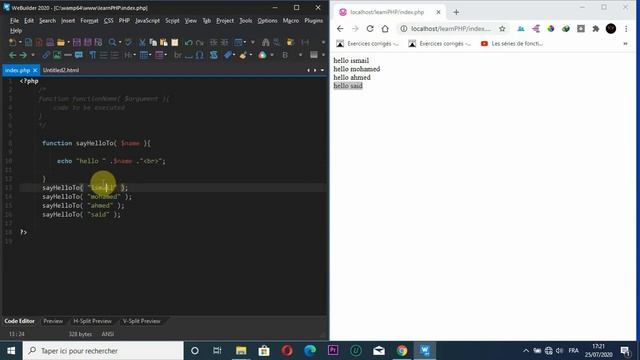Screen dimensions: 640x360
Task: Click 'hello said' text in browser page
Action: tap(348, 86)
